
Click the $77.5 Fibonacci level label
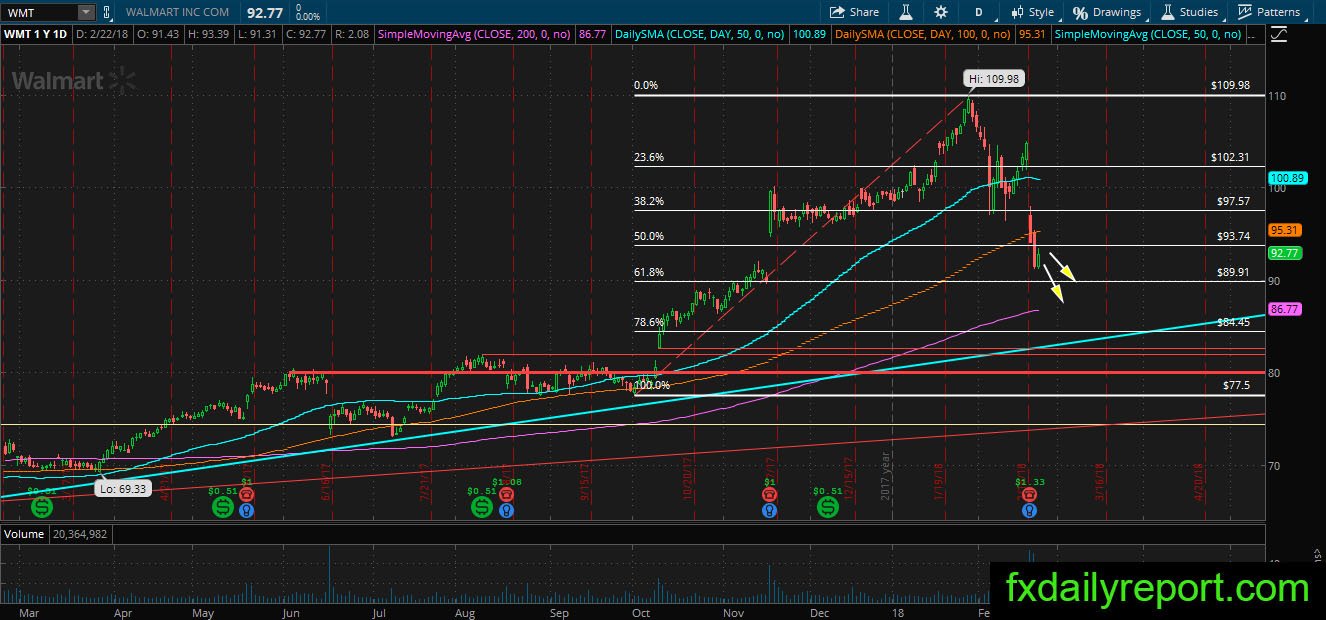(1237, 385)
